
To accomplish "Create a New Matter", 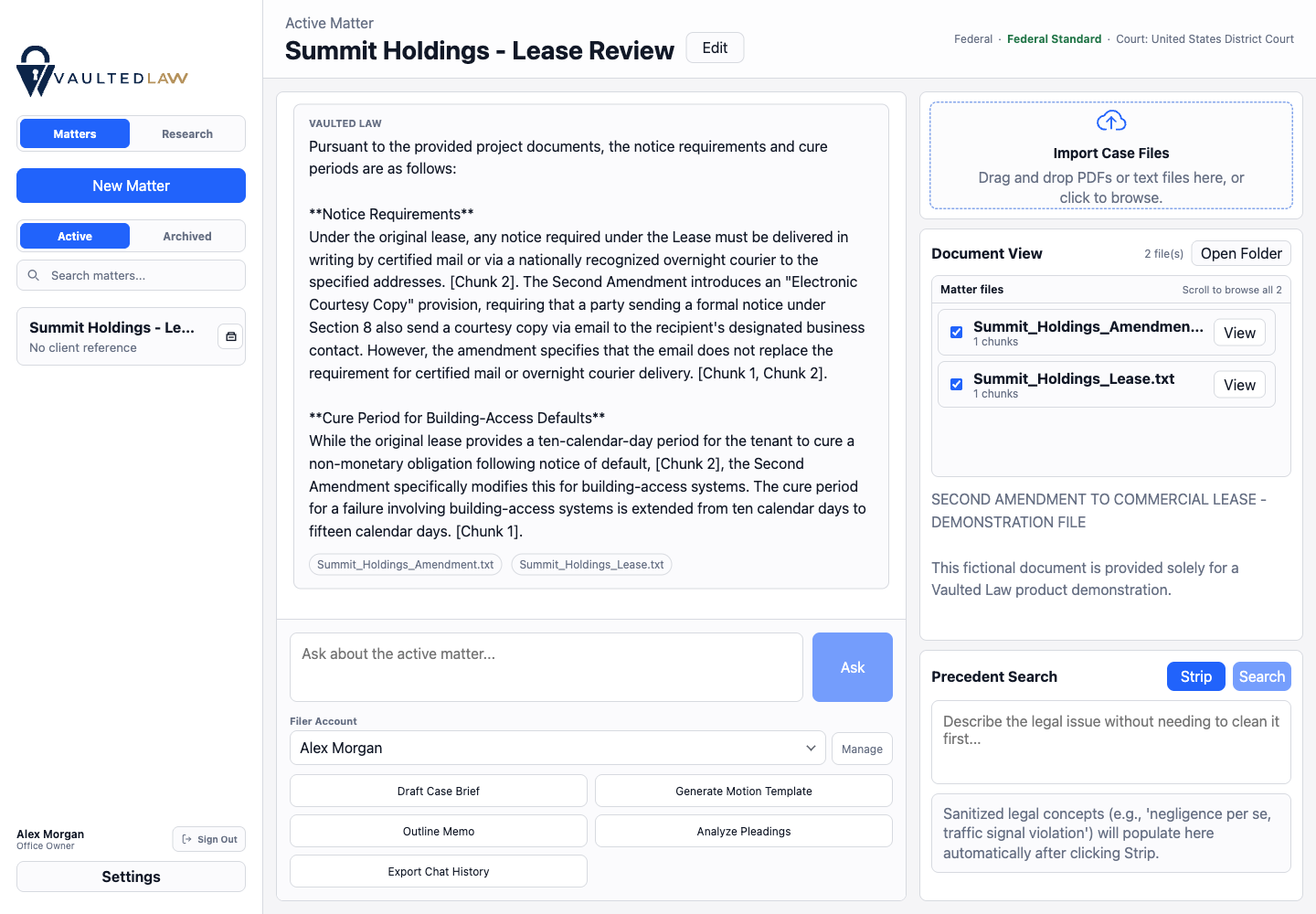I will coord(131,186).
